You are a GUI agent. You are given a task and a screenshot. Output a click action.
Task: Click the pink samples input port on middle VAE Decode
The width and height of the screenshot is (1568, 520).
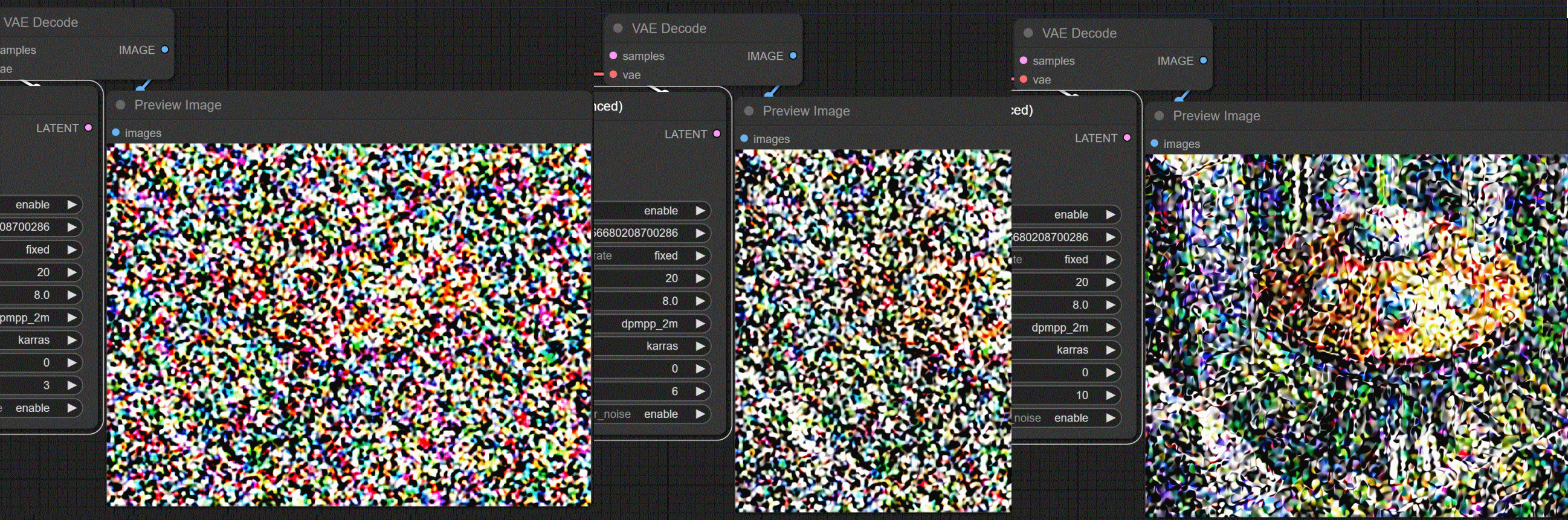pyautogui.click(x=613, y=56)
